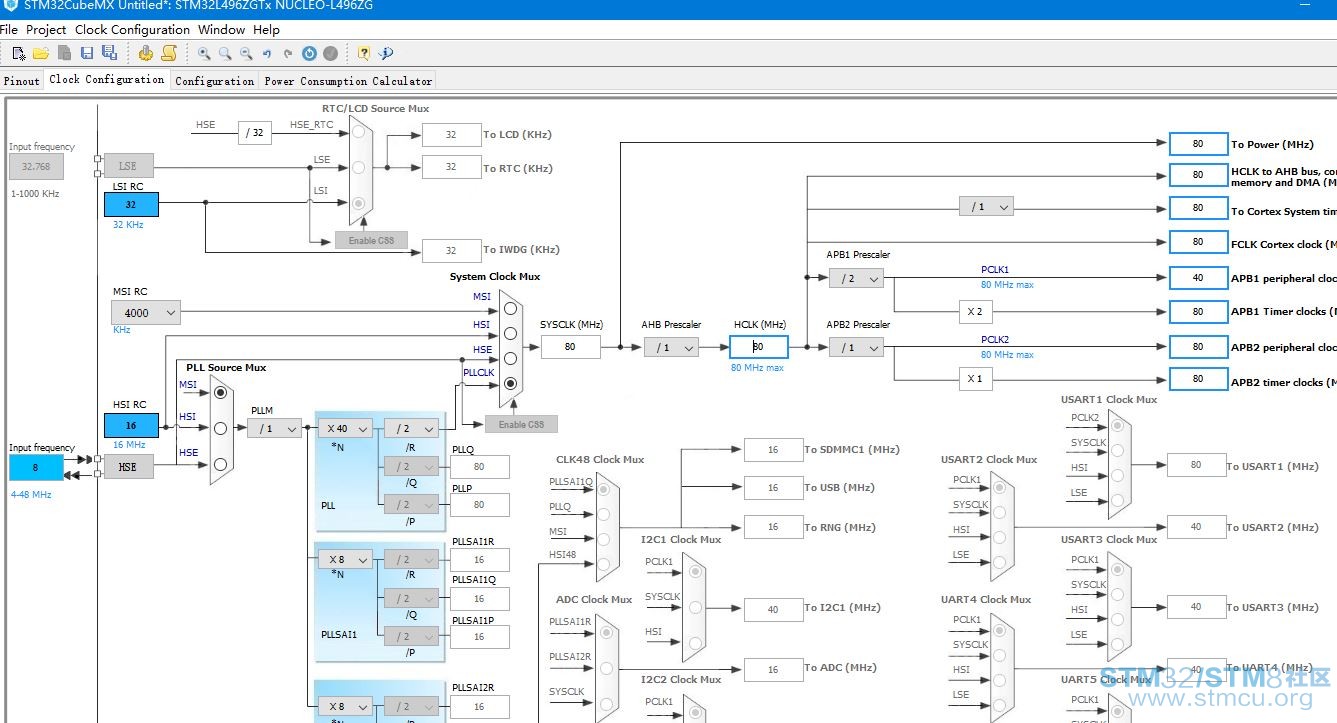The width and height of the screenshot is (1337, 723).
Task: Click the SYSCLK (MHz) value field
Action: pyautogui.click(x=571, y=347)
